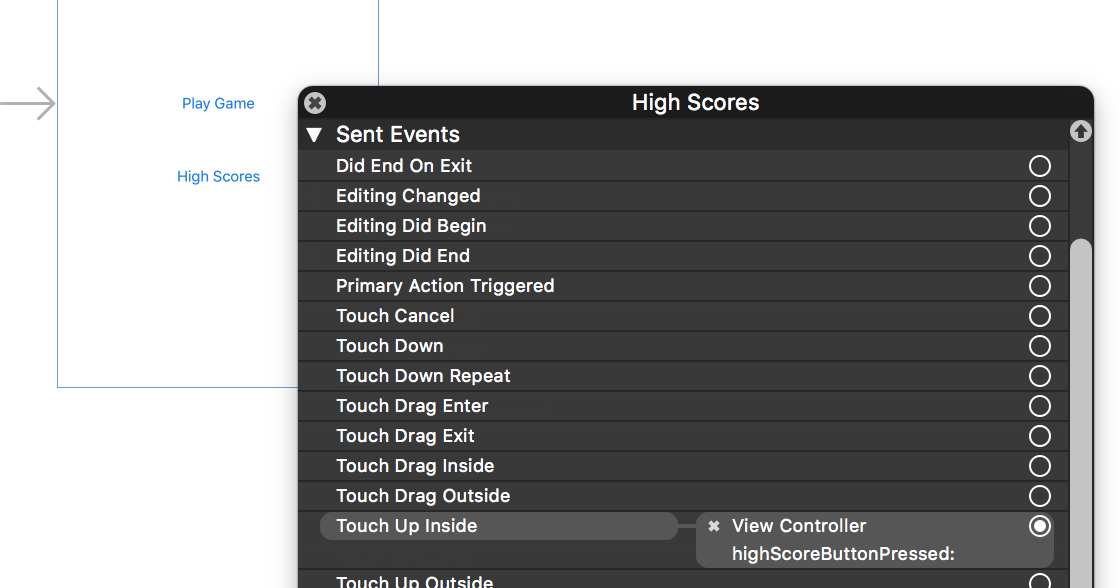Click the Touch Down Repeat connection circle
1120x588 pixels.
coord(1040,376)
